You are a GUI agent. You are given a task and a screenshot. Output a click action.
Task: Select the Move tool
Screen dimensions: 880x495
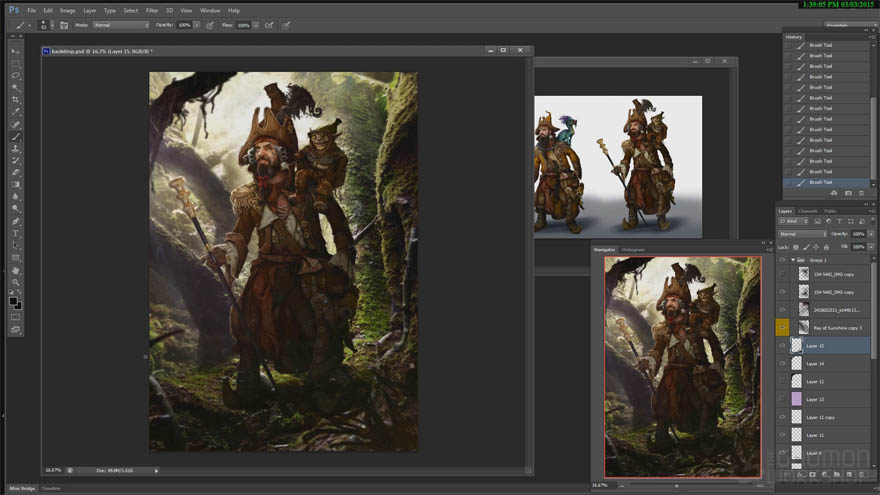pyautogui.click(x=16, y=52)
